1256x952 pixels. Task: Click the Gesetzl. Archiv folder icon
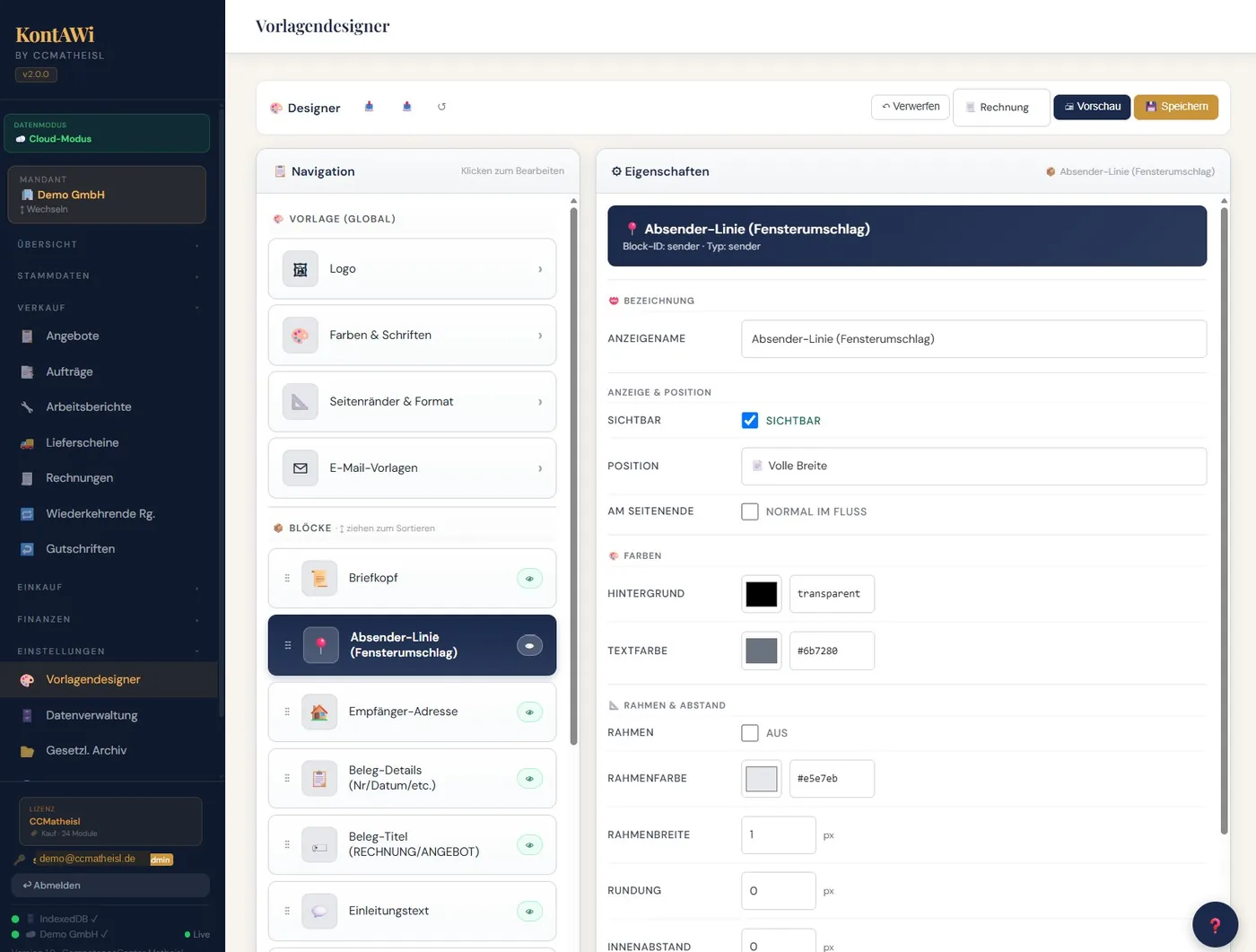click(x=27, y=751)
